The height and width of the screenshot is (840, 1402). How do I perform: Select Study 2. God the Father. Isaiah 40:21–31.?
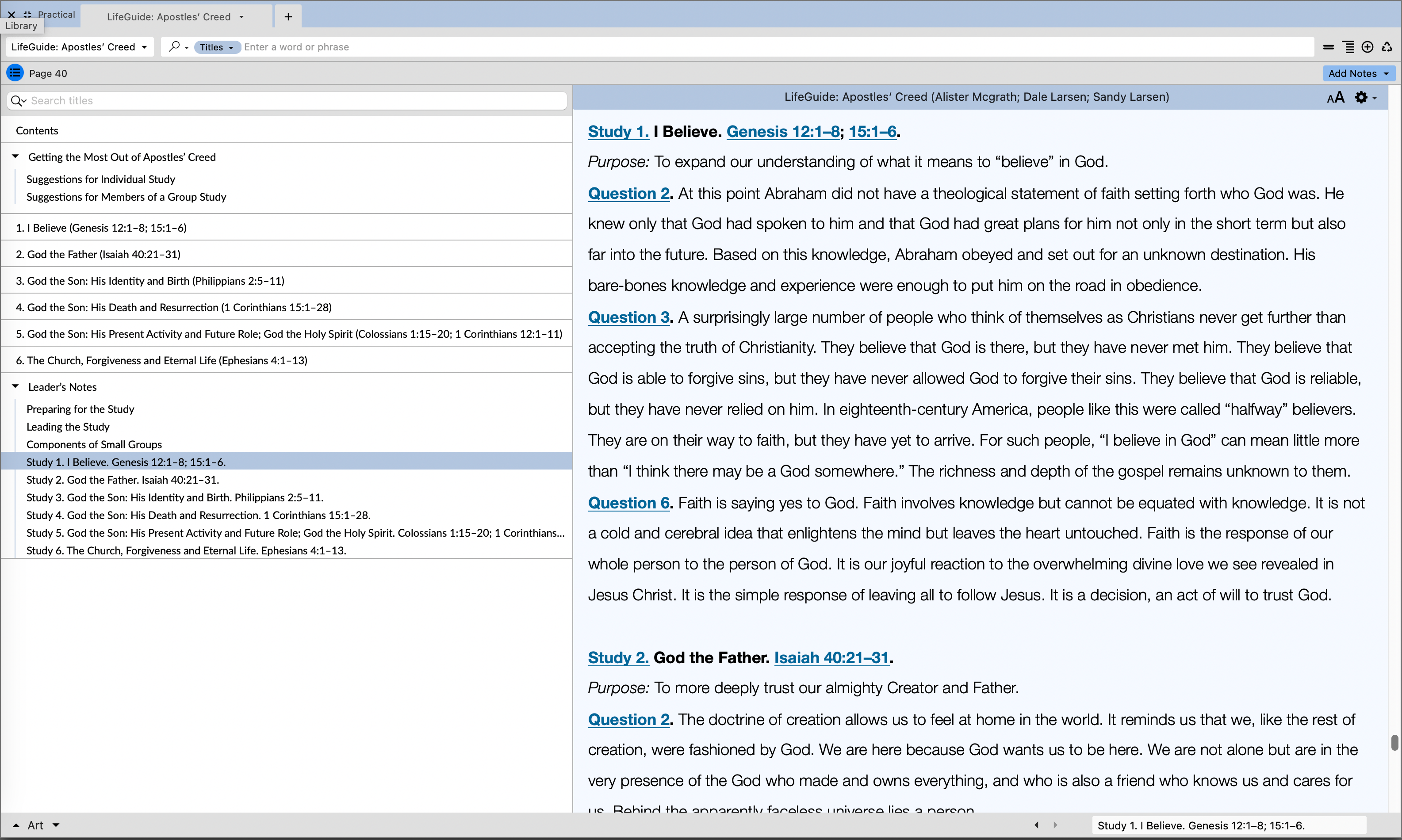point(123,479)
